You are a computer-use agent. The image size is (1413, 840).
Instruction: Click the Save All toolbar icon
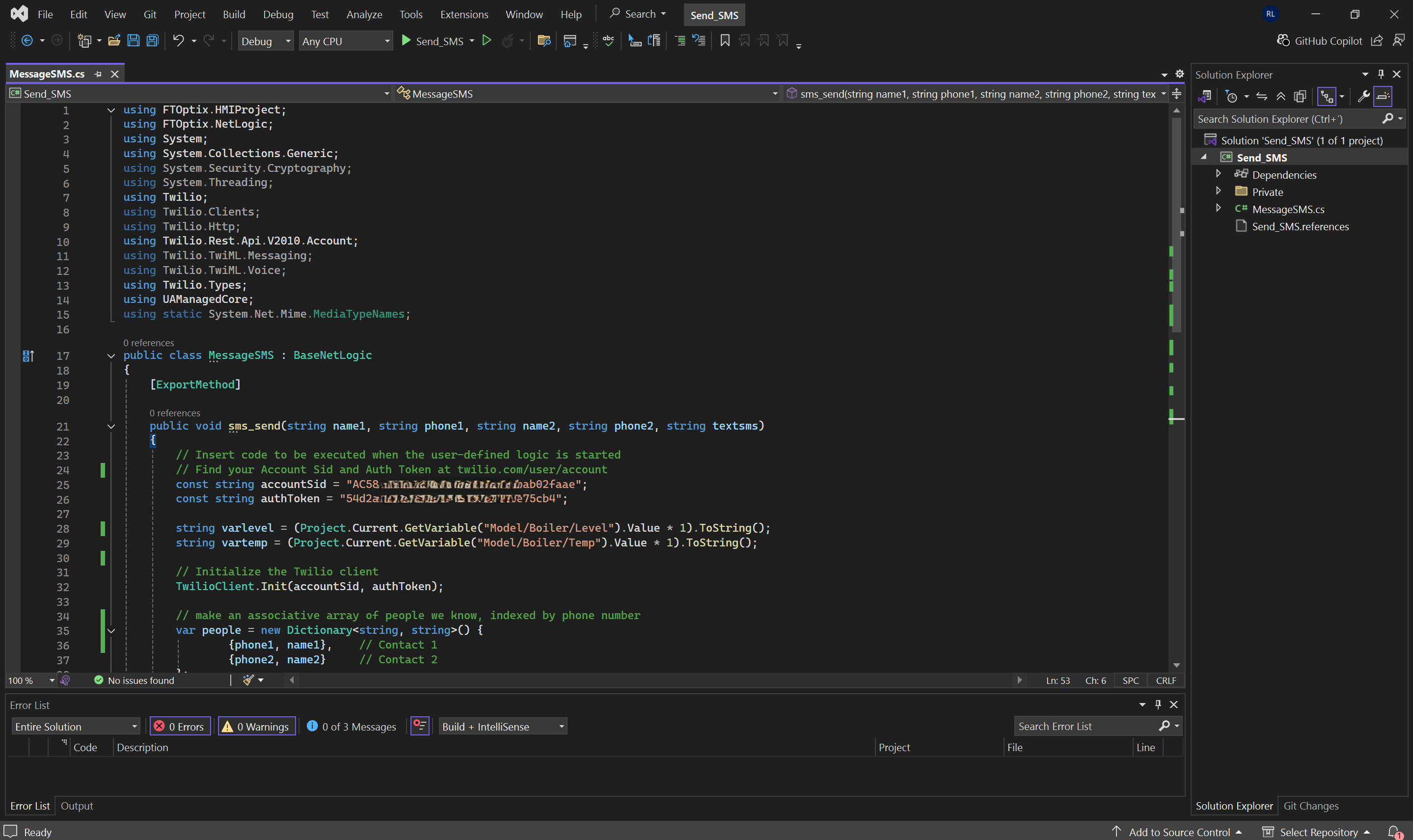[152, 40]
